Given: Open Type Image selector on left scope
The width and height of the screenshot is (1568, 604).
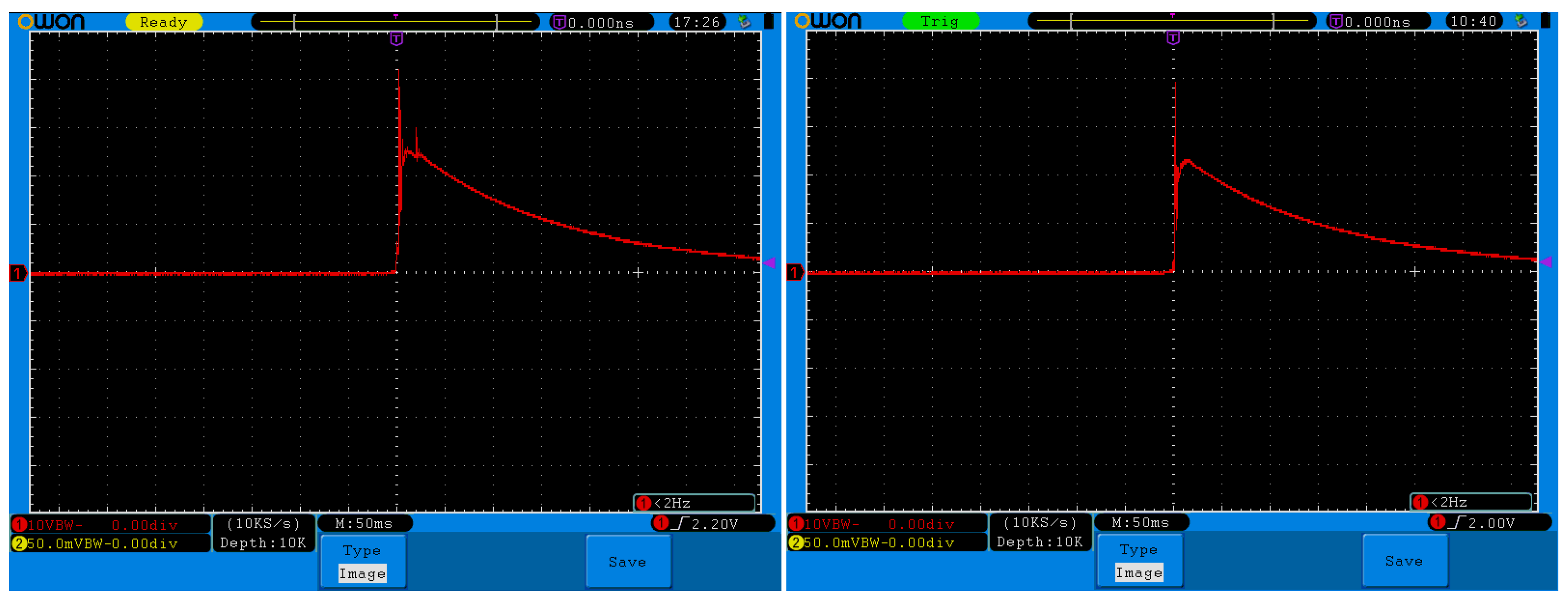Looking at the screenshot, I should (x=363, y=562).
